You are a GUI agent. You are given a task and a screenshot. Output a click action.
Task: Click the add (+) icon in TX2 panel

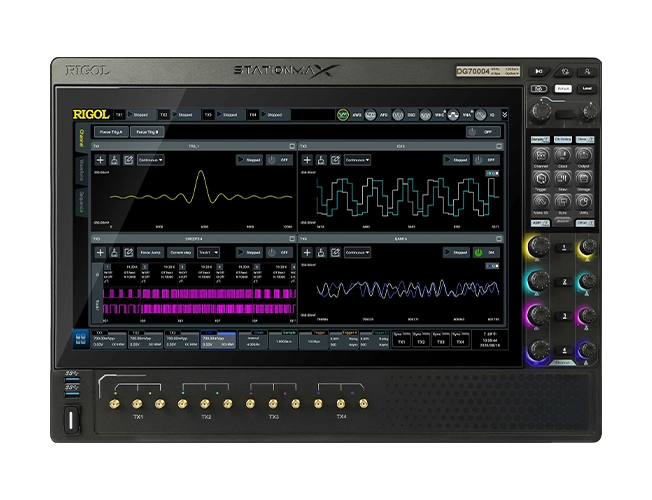[307, 160]
